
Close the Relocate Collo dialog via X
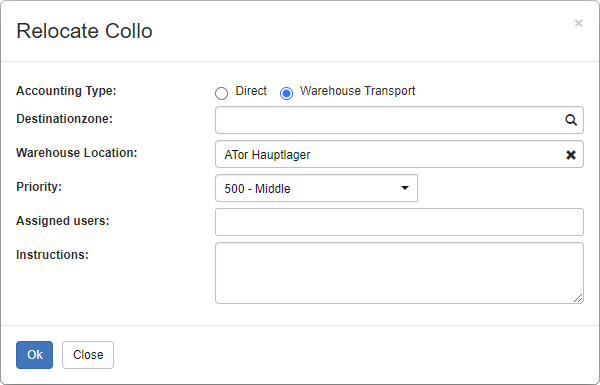tap(579, 23)
